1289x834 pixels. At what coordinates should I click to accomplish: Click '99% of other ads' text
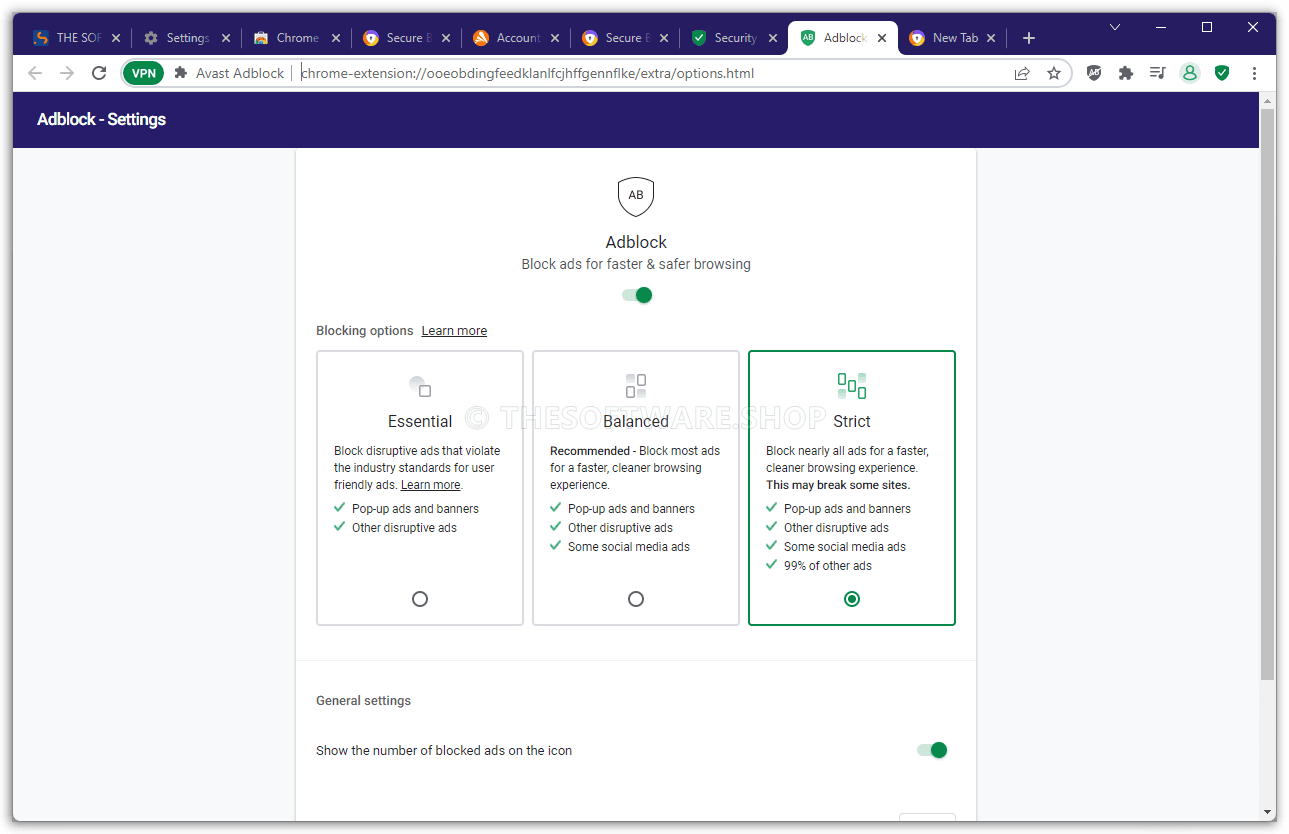point(828,566)
